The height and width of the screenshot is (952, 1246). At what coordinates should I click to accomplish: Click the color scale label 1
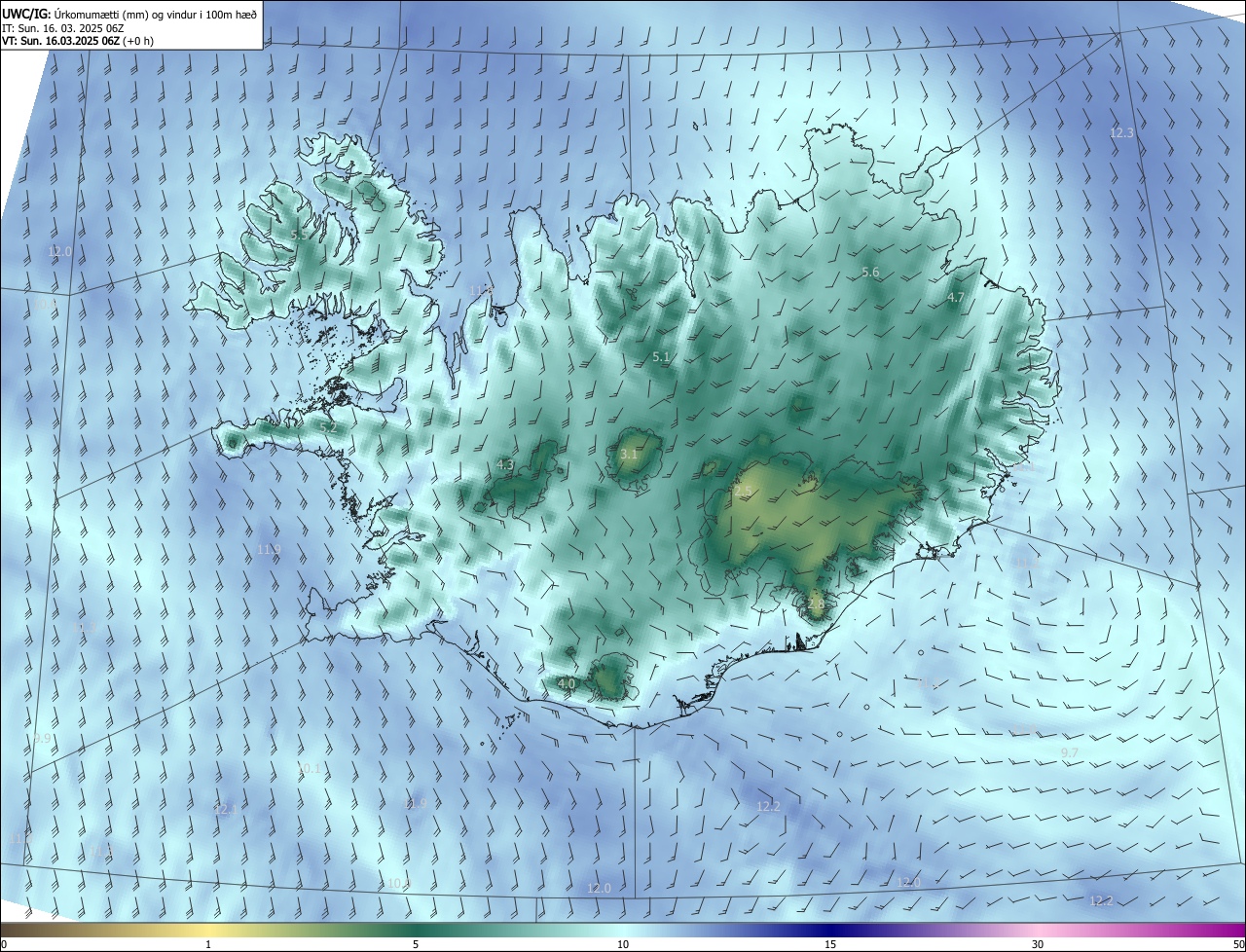click(x=208, y=944)
